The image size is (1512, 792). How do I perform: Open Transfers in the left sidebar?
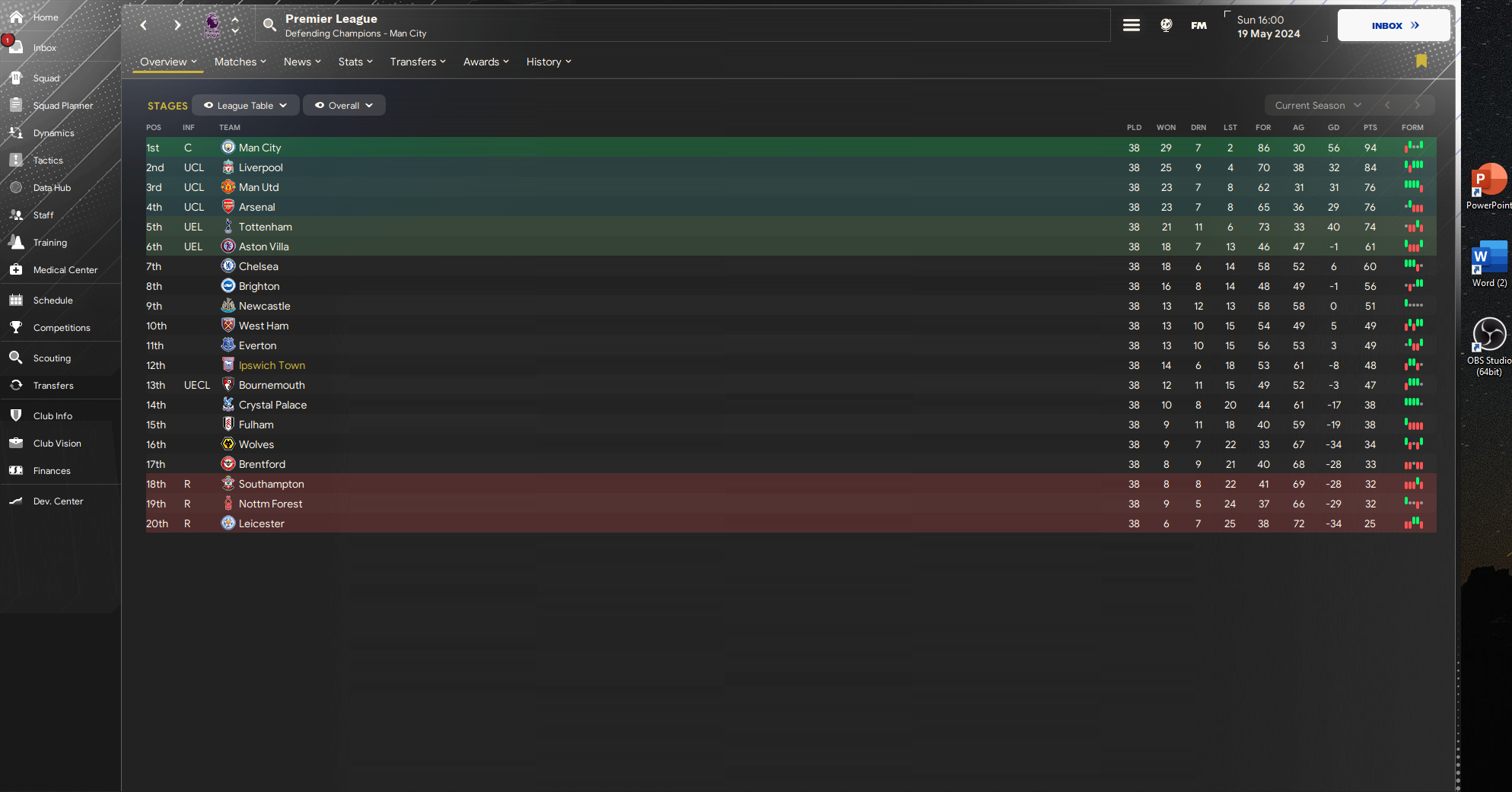[53, 386]
